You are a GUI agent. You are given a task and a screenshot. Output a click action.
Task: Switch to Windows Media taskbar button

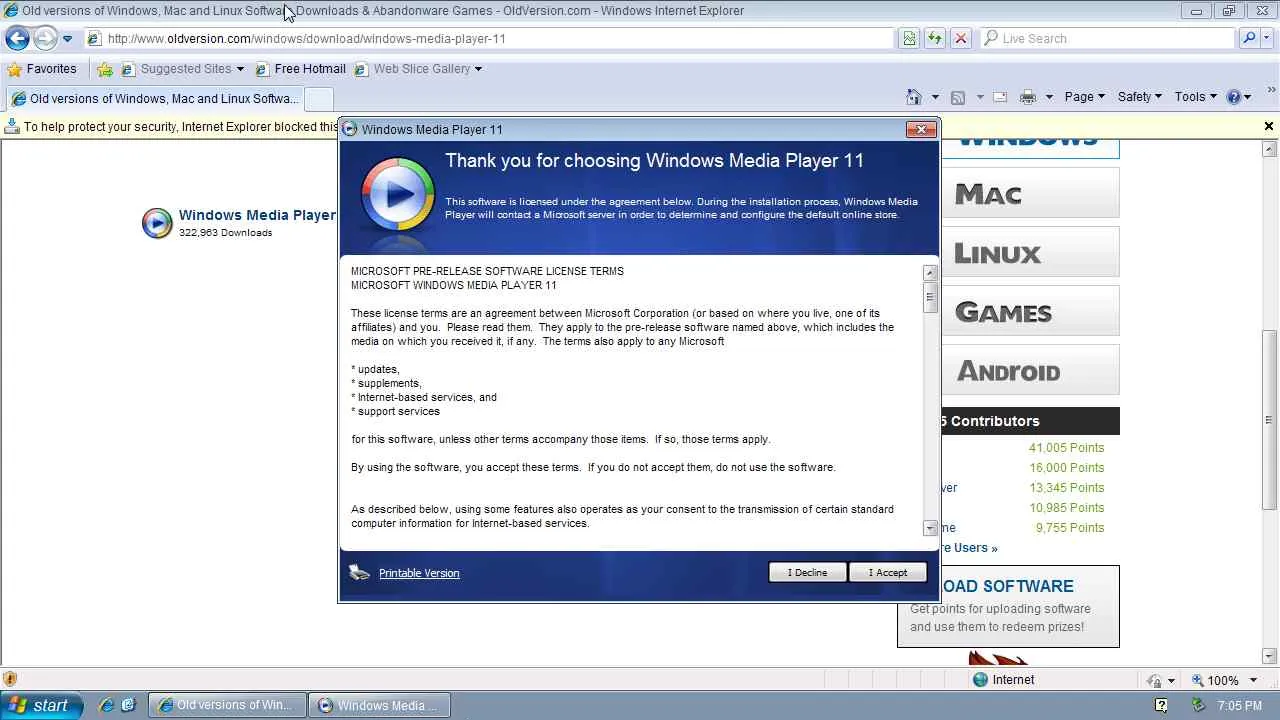tap(379, 705)
